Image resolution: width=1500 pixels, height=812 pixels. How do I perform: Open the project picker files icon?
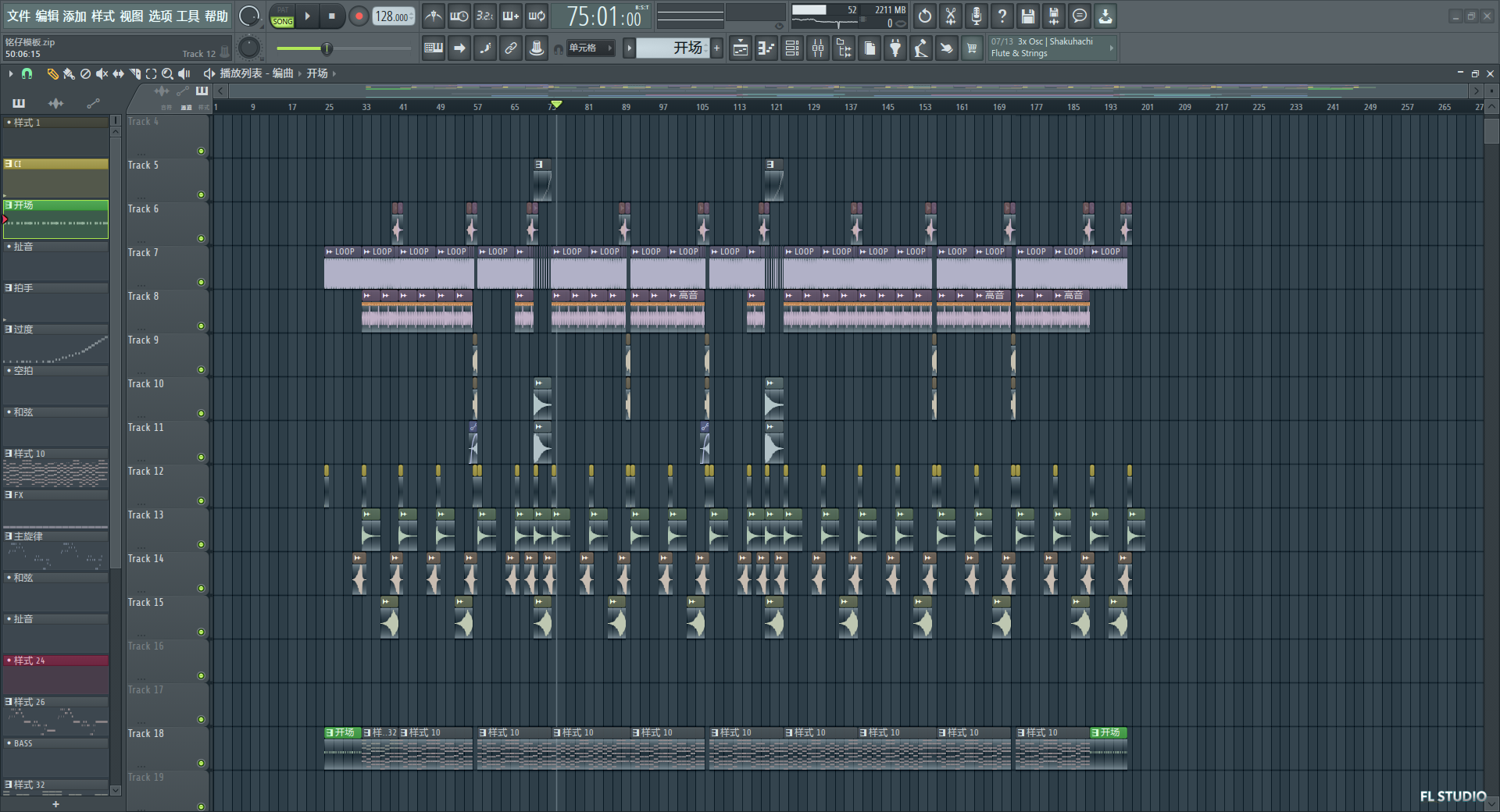pyautogui.click(x=870, y=48)
